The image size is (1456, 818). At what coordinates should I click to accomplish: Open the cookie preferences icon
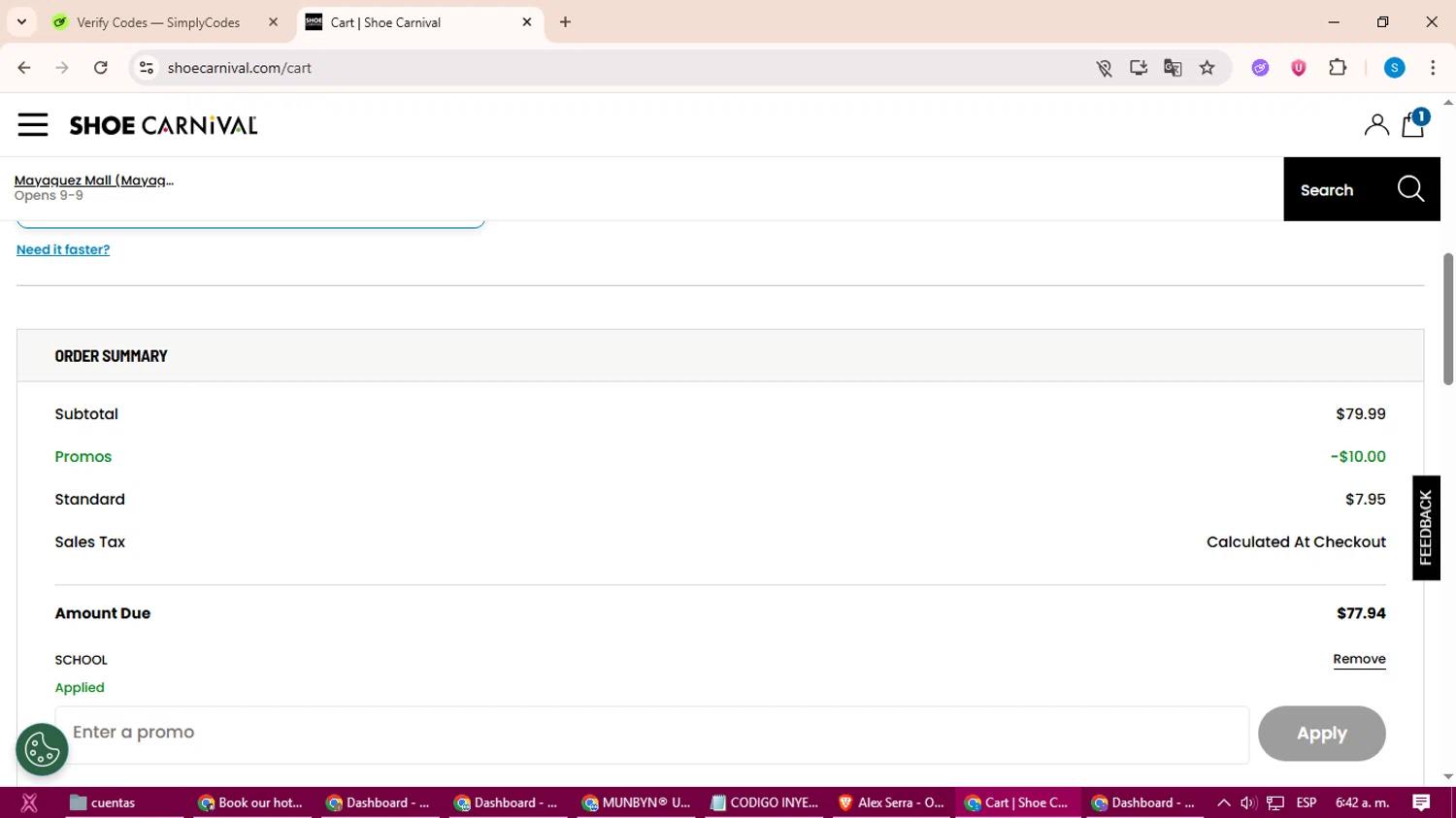click(42, 749)
